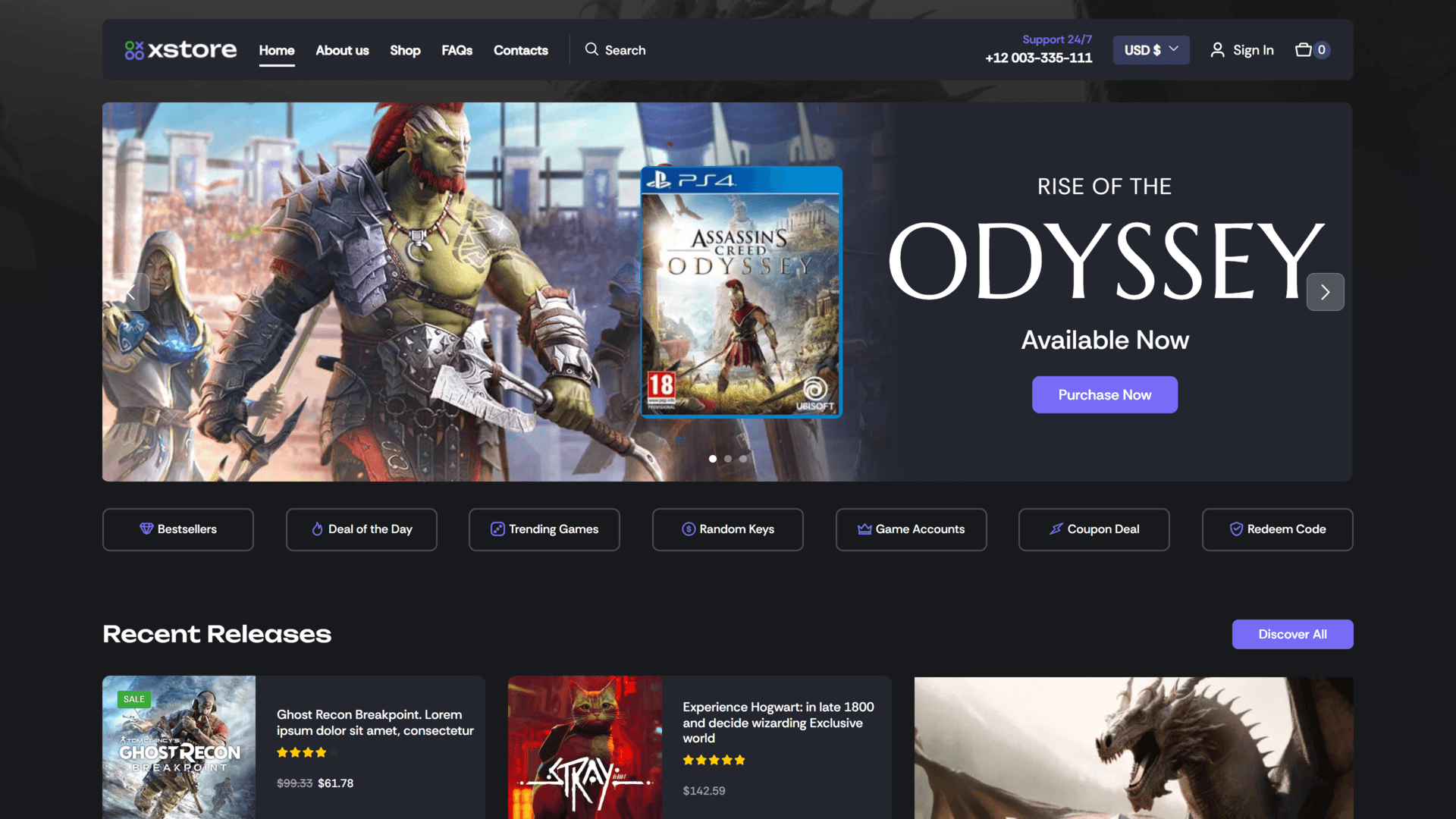
Task: Open Trending Games category
Action: click(544, 529)
